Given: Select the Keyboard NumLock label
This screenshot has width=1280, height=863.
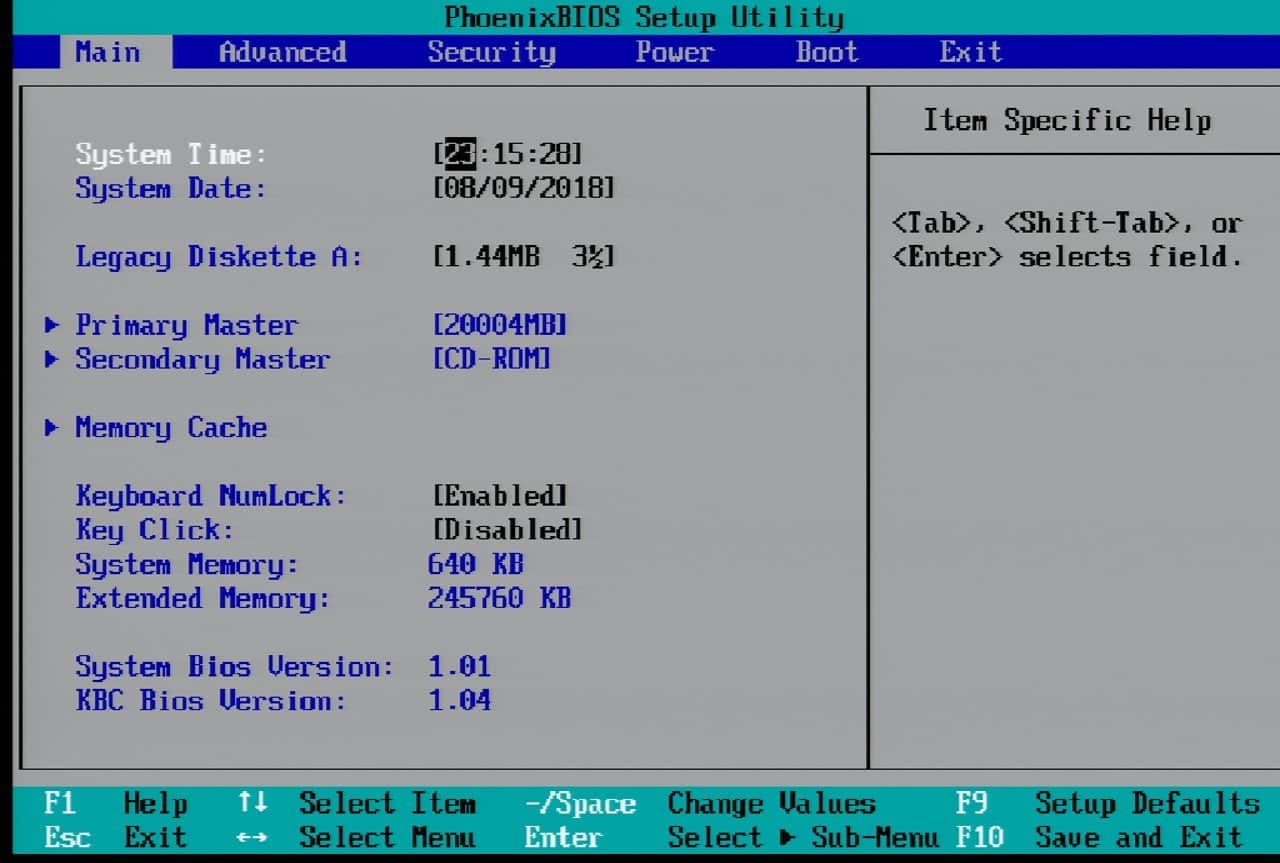Looking at the screenshot, I should 211,496.
